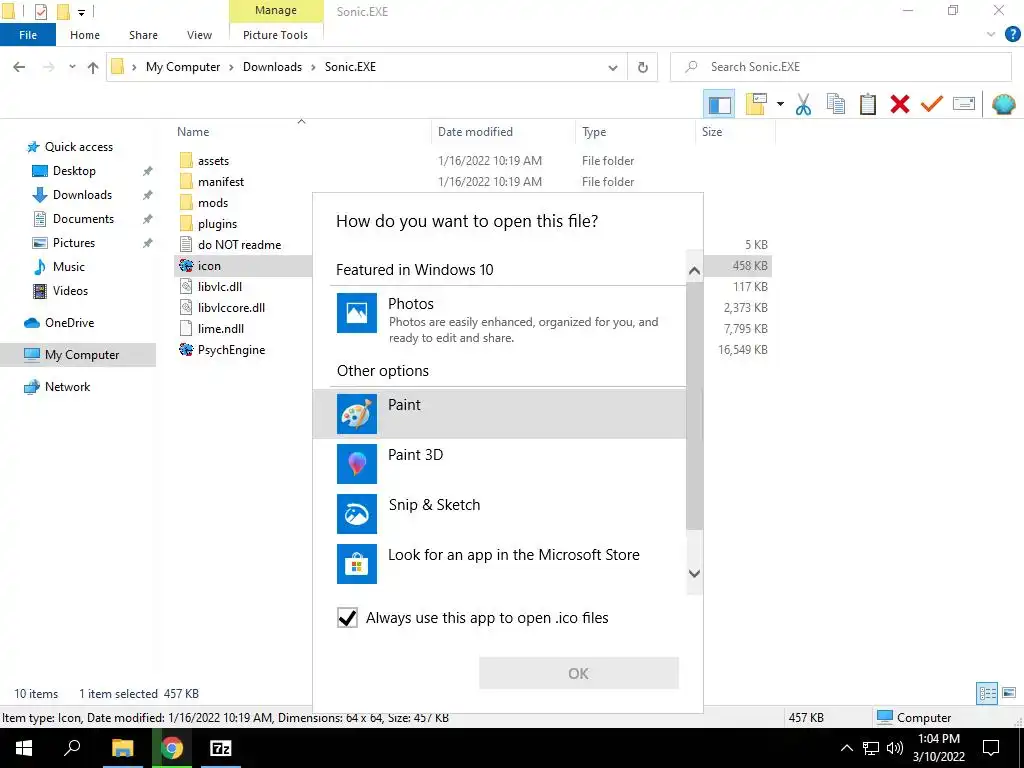The height and width of the screenshot is (768, 1024).
Task: Show hidden icons tray chevron
Action: pyautogui.click(x=846, y=748)
